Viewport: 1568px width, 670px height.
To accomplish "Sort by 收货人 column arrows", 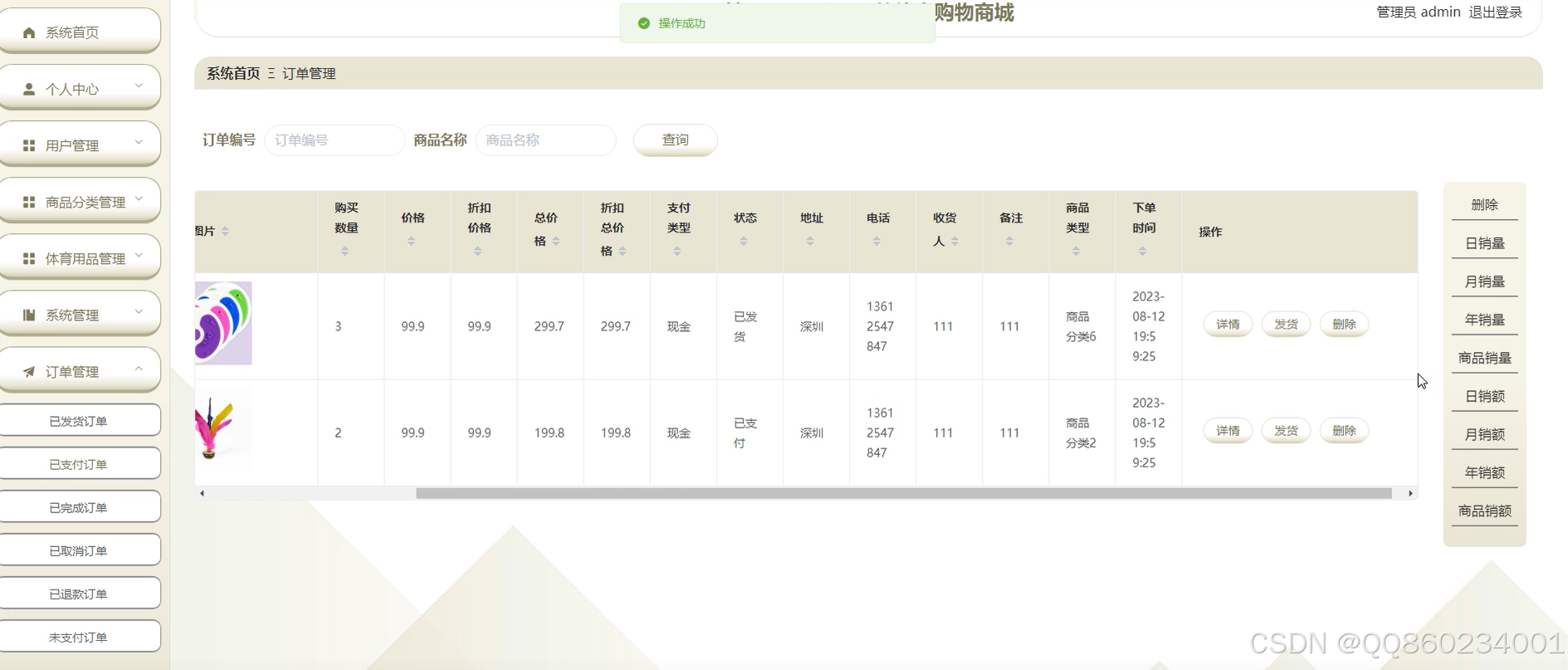I will click(955, 241).
